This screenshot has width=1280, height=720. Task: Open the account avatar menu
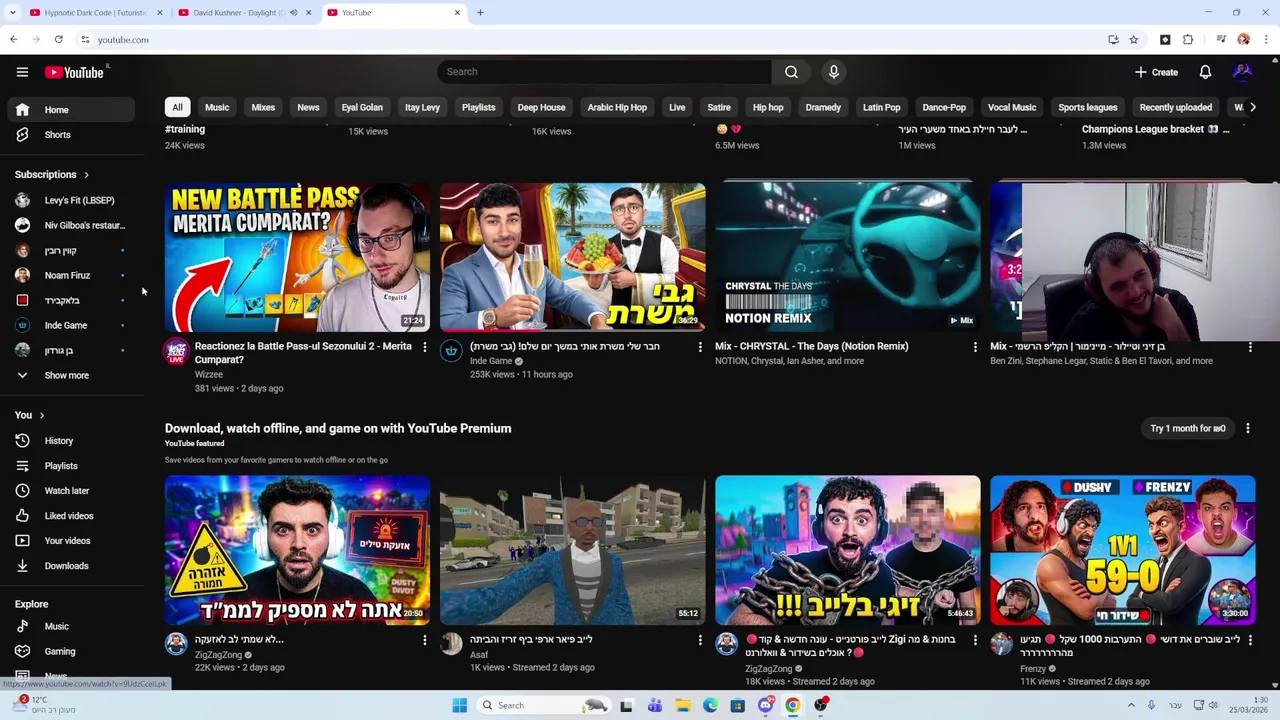(1242, 72)
